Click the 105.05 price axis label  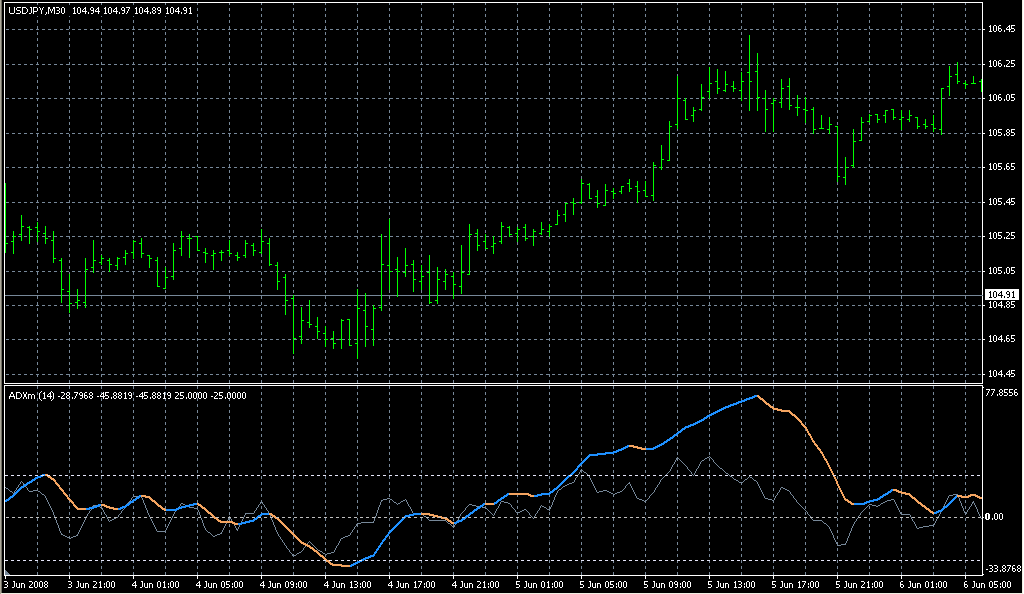[1000, 271]
